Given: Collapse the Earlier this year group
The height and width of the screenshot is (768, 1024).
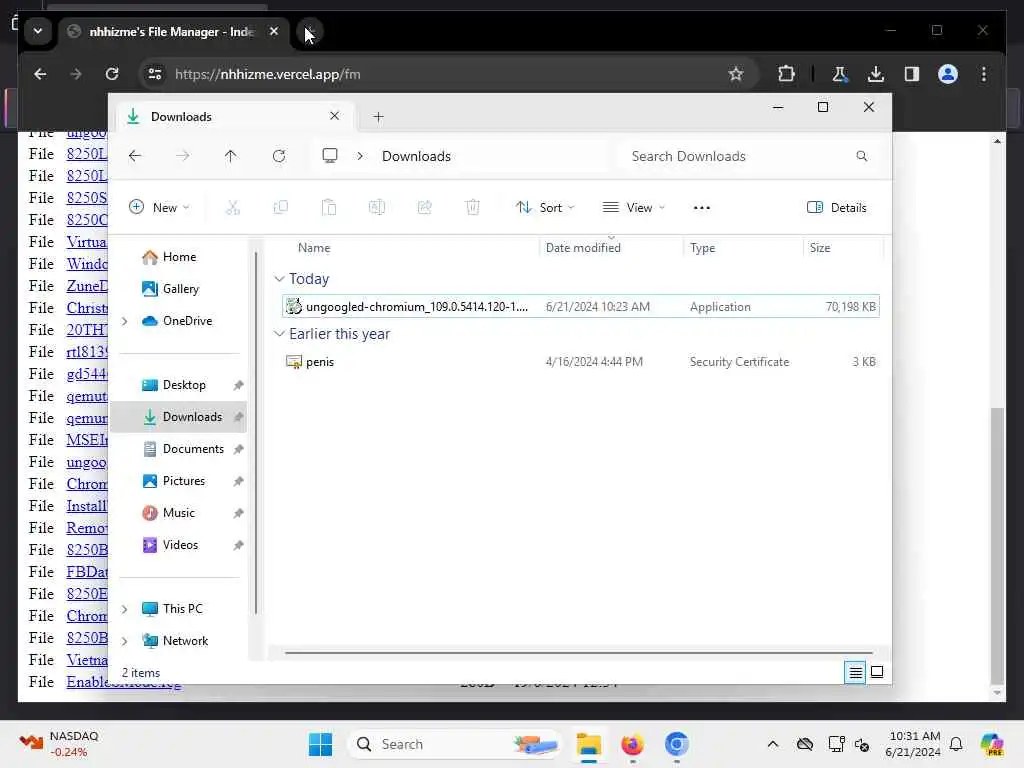Looking at the screenshot, I should 279,334.
